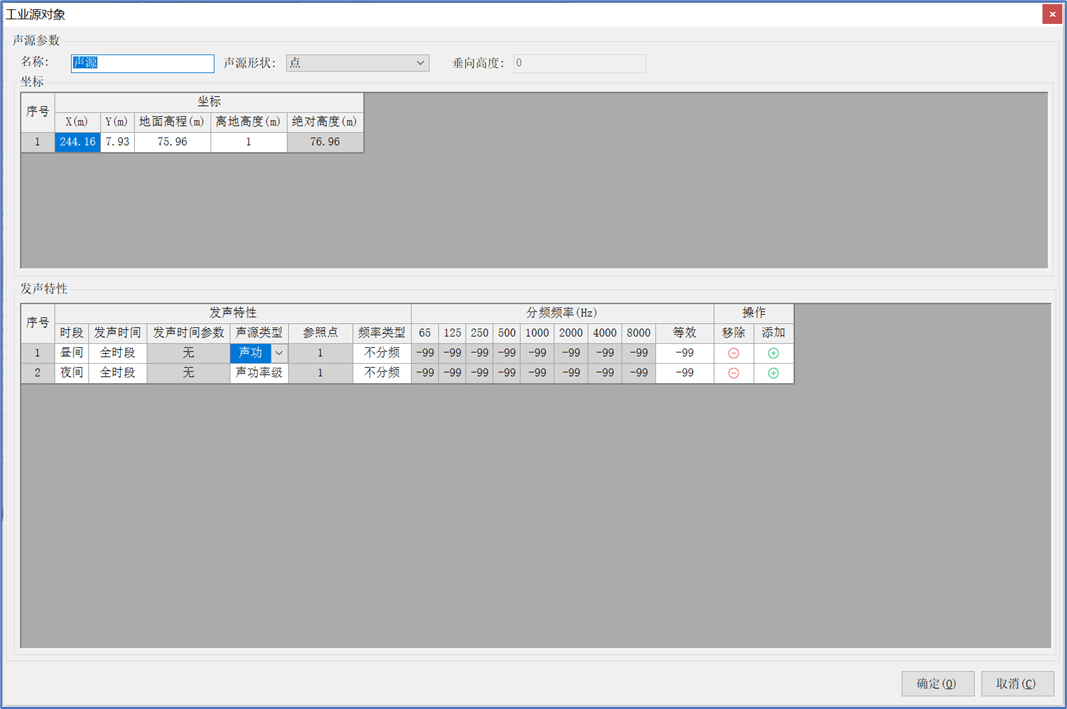Click red remove icon in row 1
Image resolution: width=1067 pixels, height=709 pixels.
pyautogui.click(x=734, y=353)
